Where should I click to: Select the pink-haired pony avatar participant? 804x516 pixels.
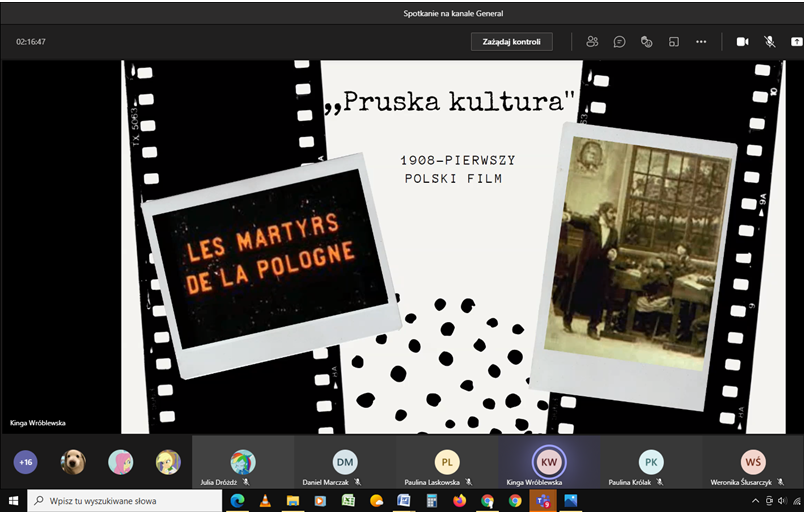120,462
